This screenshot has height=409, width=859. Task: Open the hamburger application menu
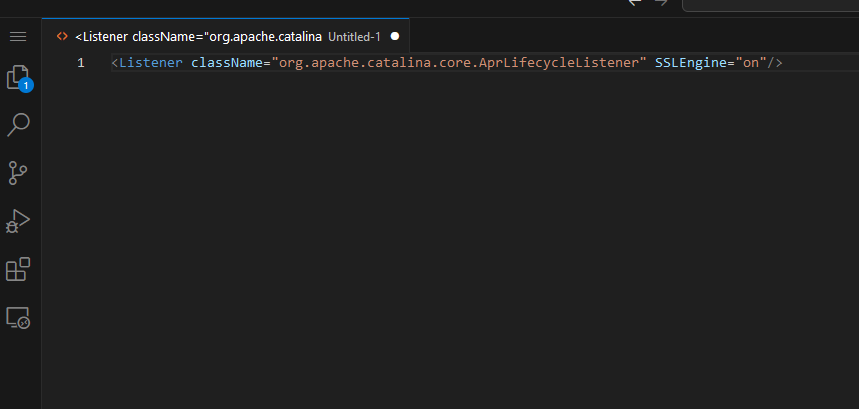coord(18,37)
